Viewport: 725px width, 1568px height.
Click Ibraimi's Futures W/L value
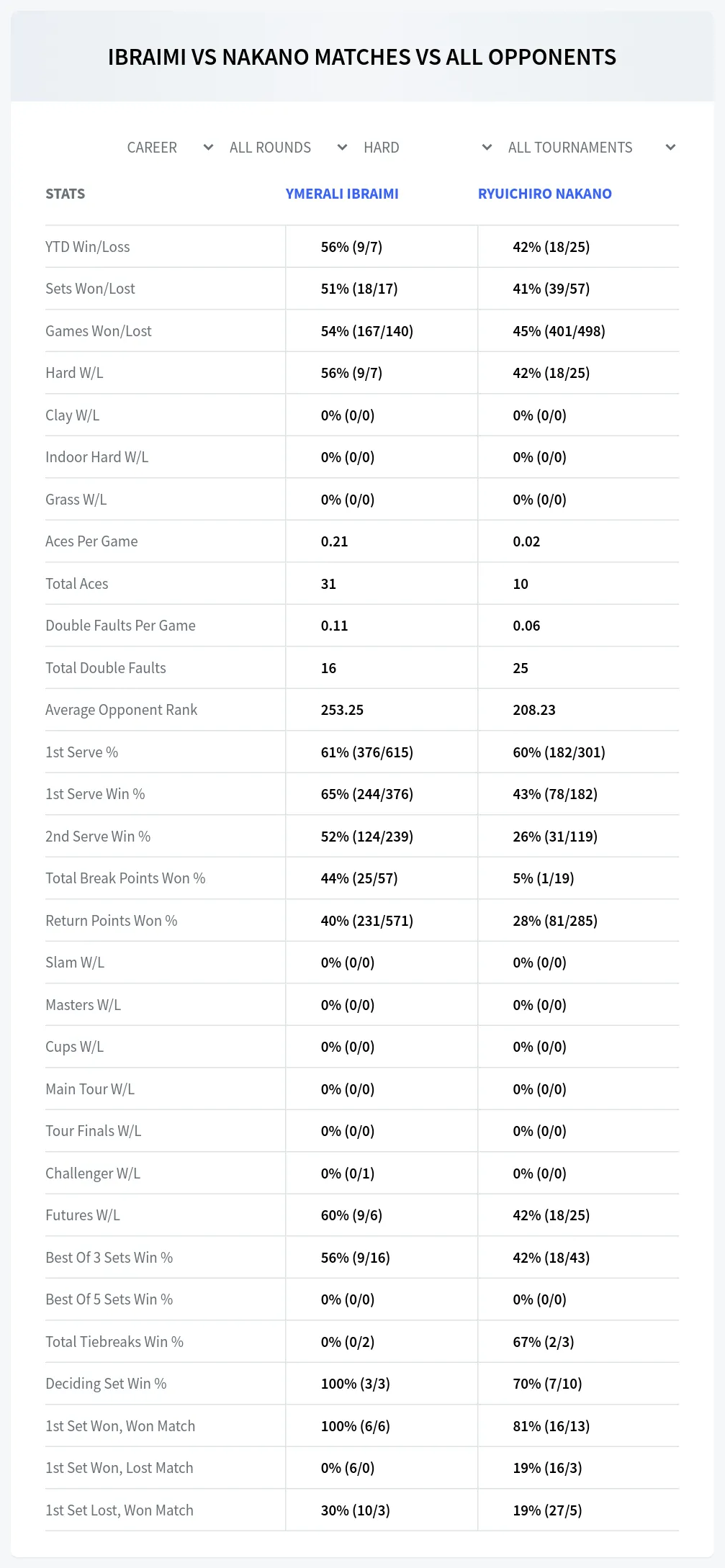351,1215
